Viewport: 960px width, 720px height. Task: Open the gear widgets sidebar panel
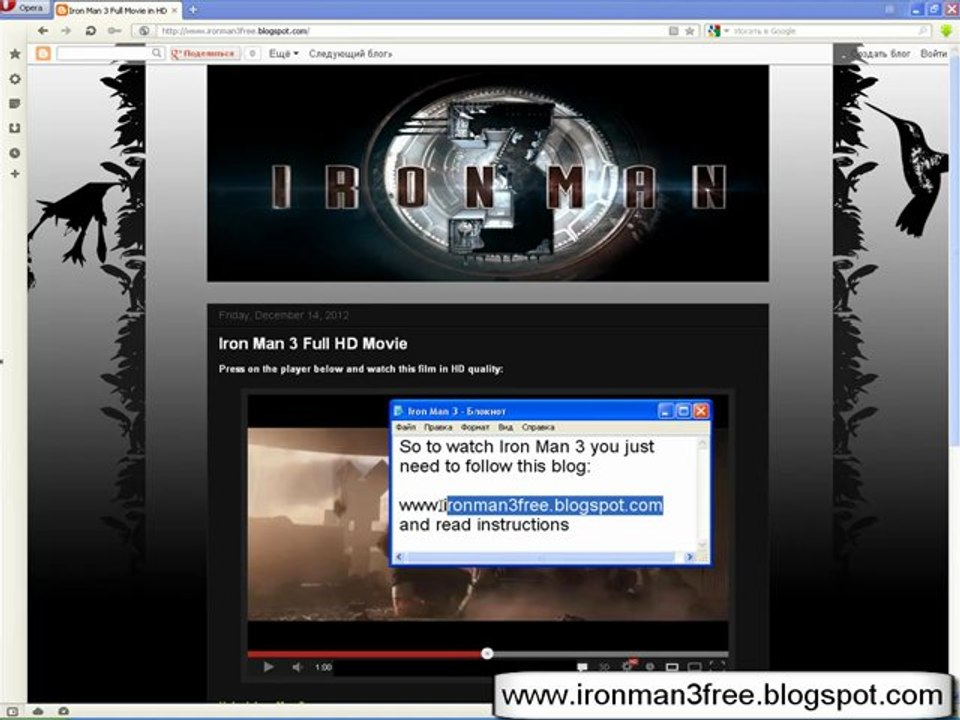point(15,79)
